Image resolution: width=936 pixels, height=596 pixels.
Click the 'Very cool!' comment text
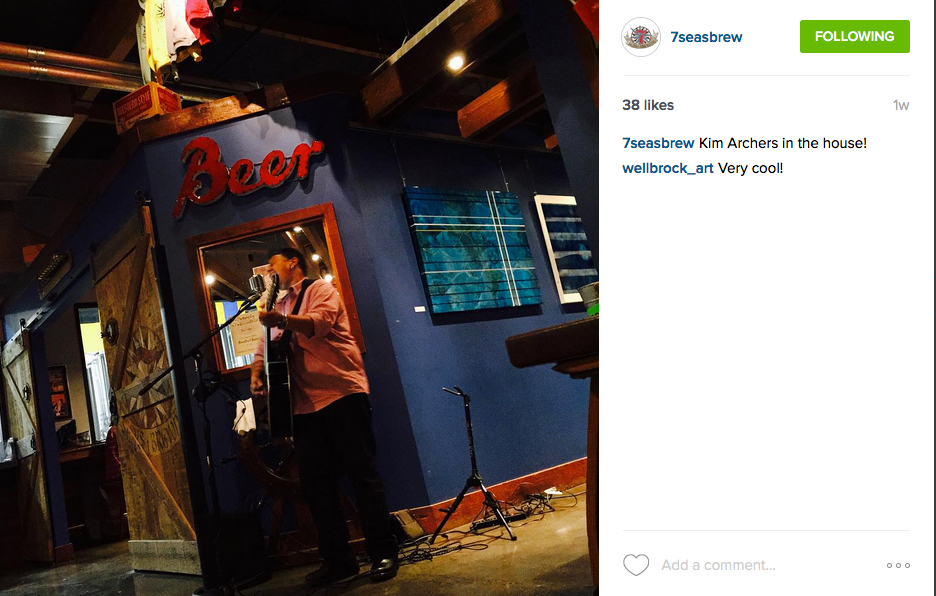(x=750, y=168)
